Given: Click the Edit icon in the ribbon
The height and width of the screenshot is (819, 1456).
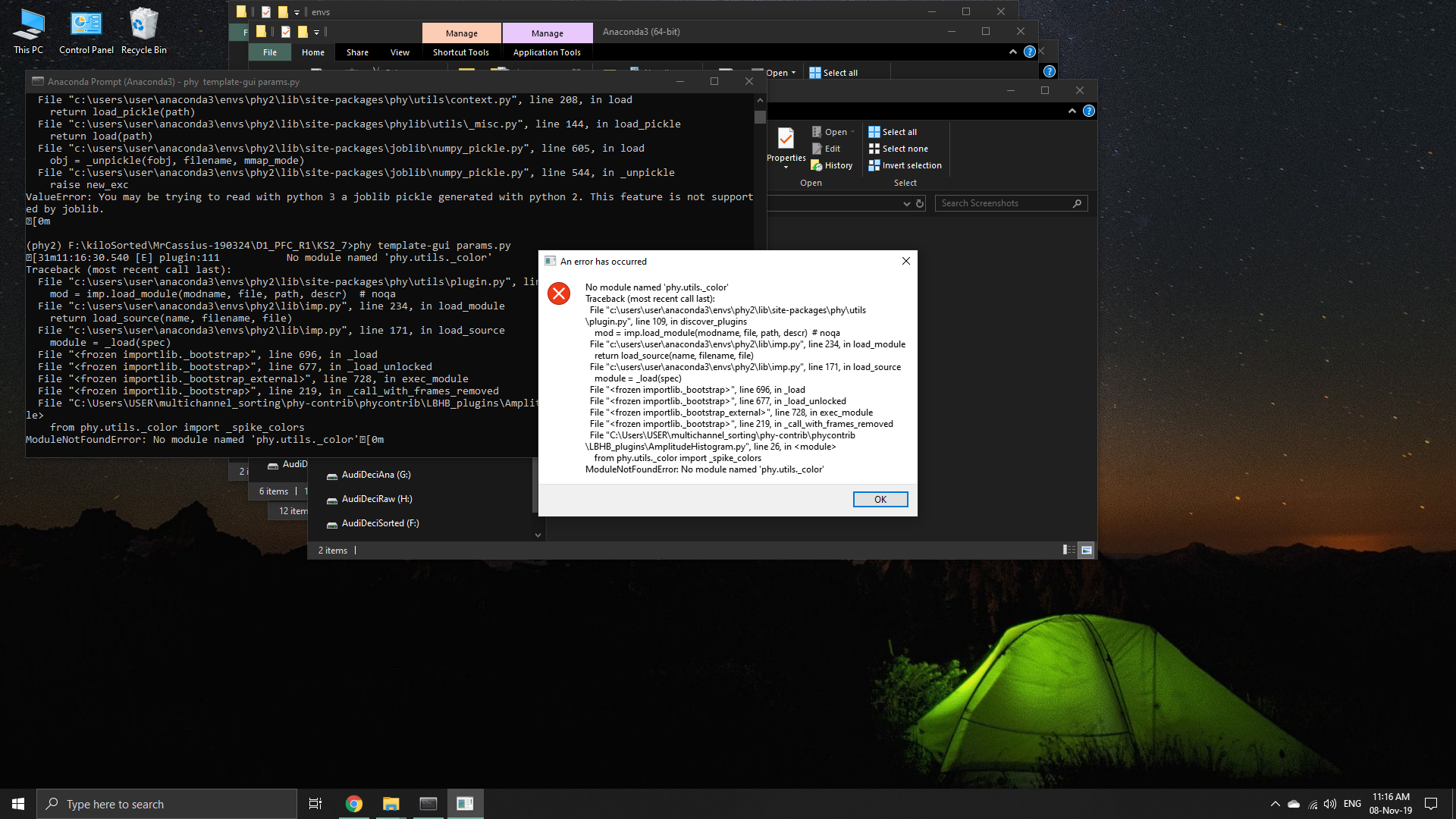Looking at the screenshot, I should coord(829,148).
